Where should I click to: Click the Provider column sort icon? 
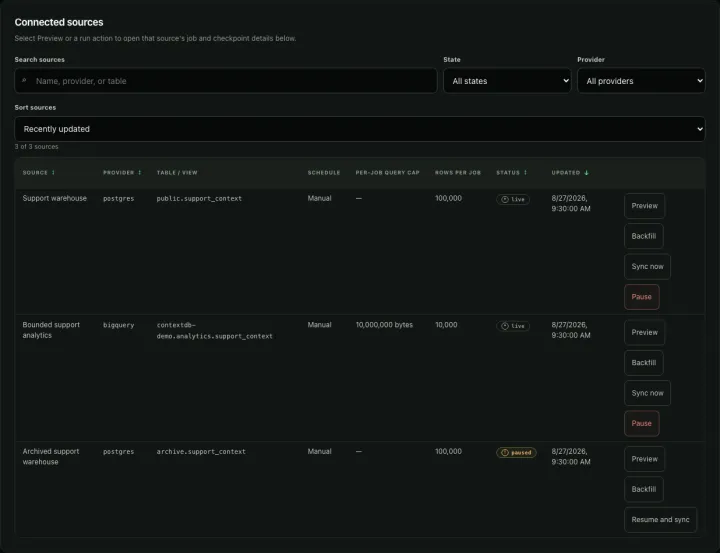coord(140,173)
